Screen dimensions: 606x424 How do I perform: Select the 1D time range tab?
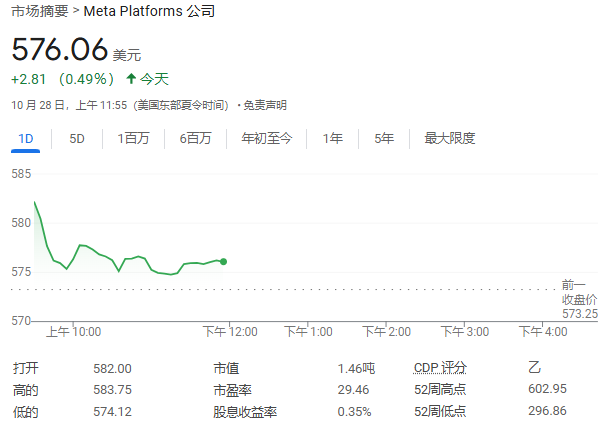tap(27, 139)
